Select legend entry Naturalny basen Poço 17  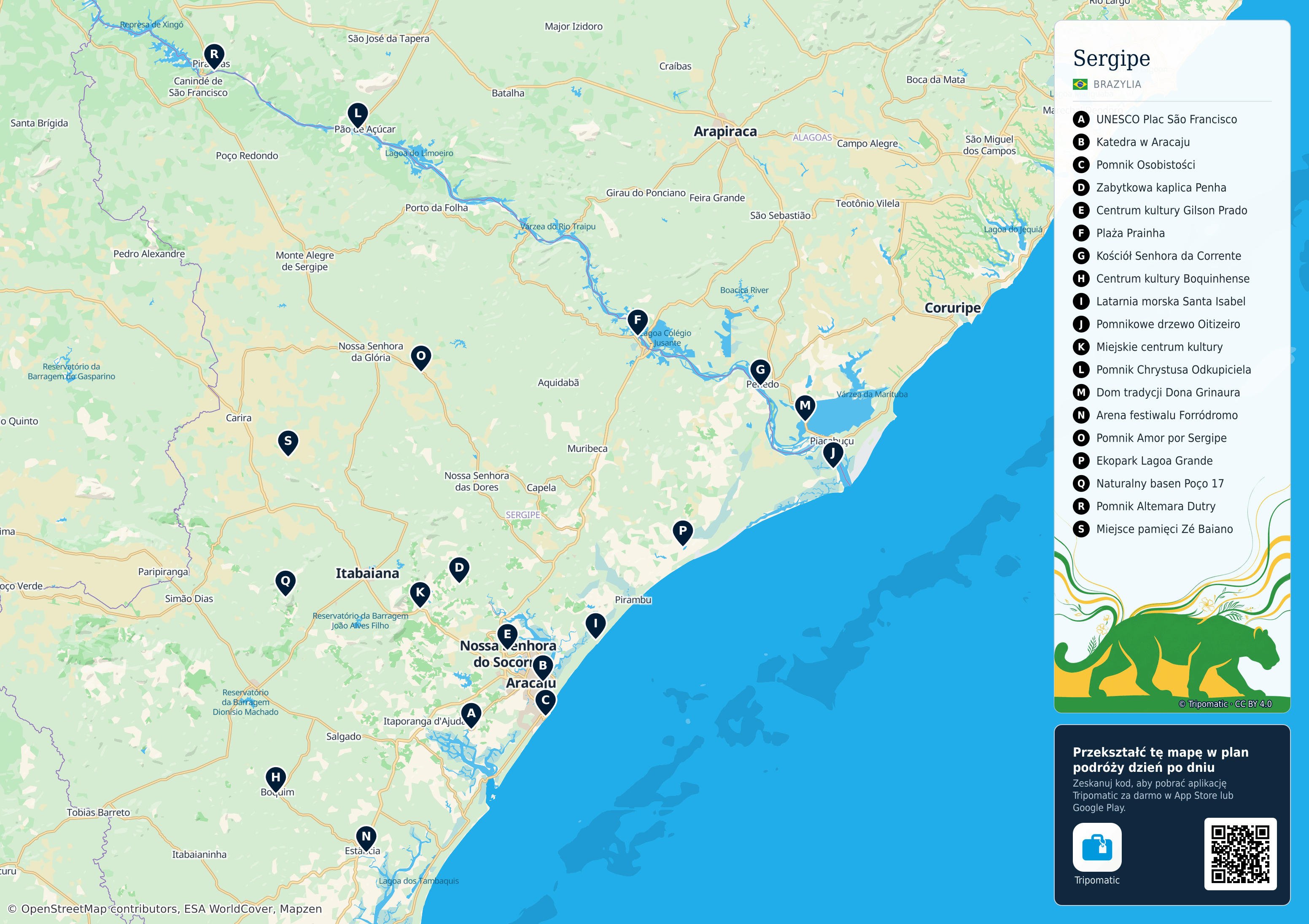(x=1160, y=483)
